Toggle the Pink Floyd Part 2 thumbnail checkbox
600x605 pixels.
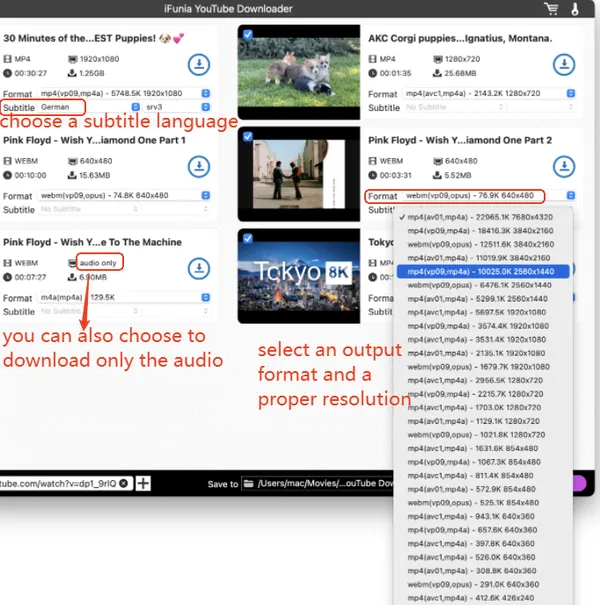247,134
